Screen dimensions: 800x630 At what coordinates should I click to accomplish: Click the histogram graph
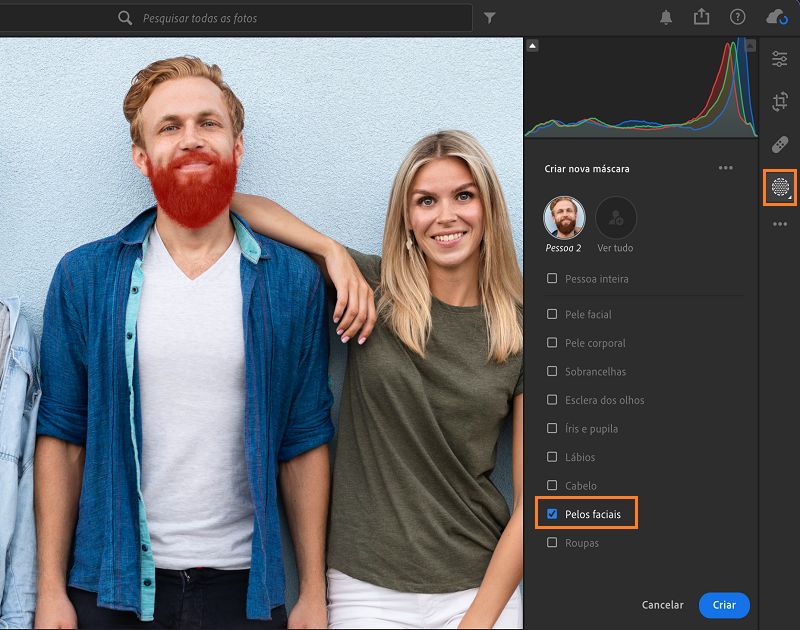click(641, 88)
